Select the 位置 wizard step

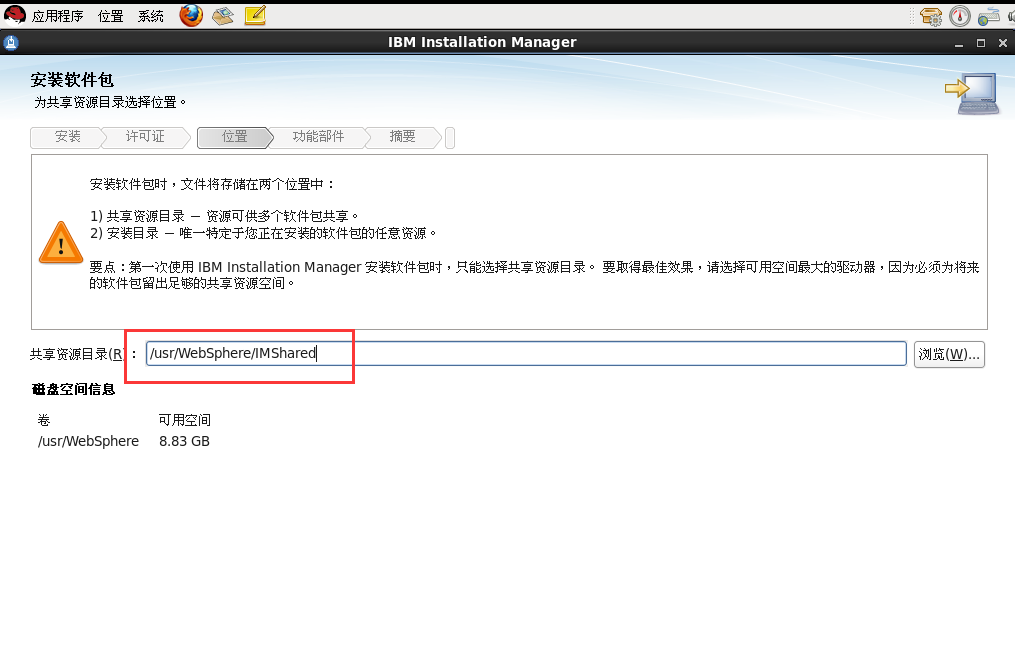coord(234,137)
